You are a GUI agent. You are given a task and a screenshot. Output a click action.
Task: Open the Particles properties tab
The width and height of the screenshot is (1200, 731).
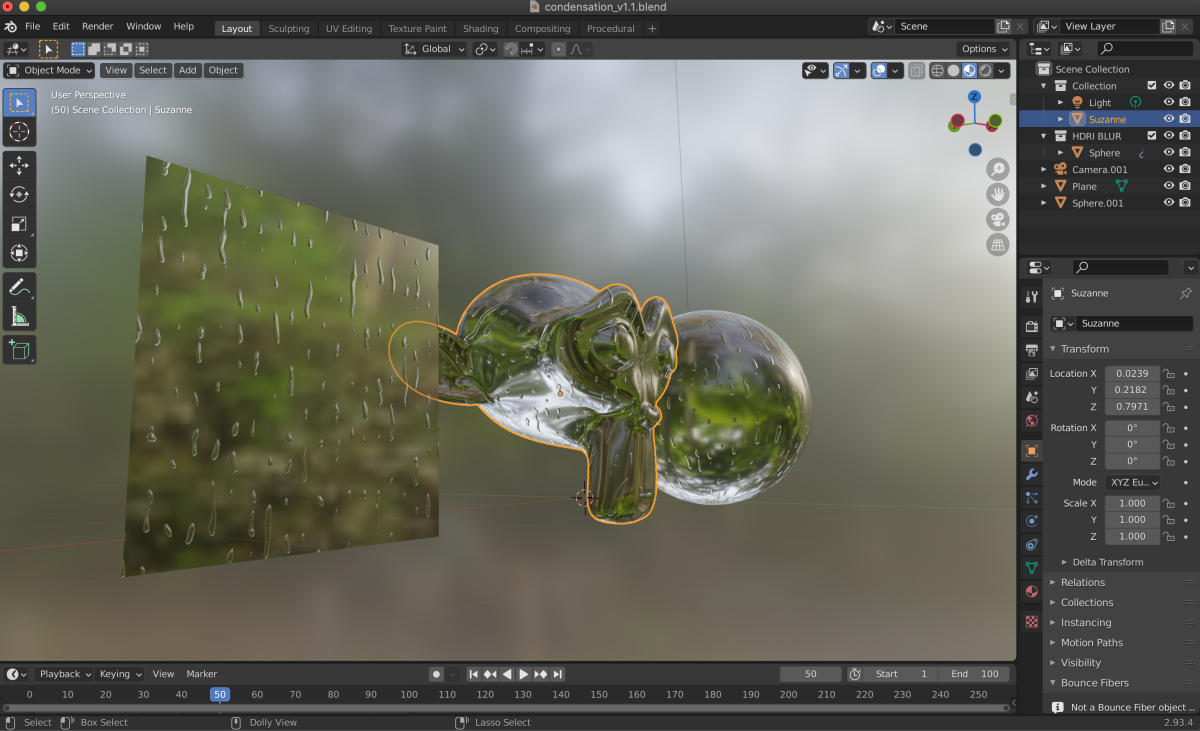[1032, 497]
